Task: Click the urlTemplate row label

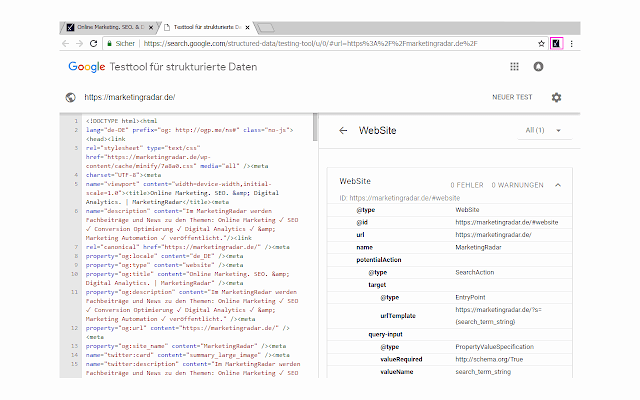Action: coord(398,316)
